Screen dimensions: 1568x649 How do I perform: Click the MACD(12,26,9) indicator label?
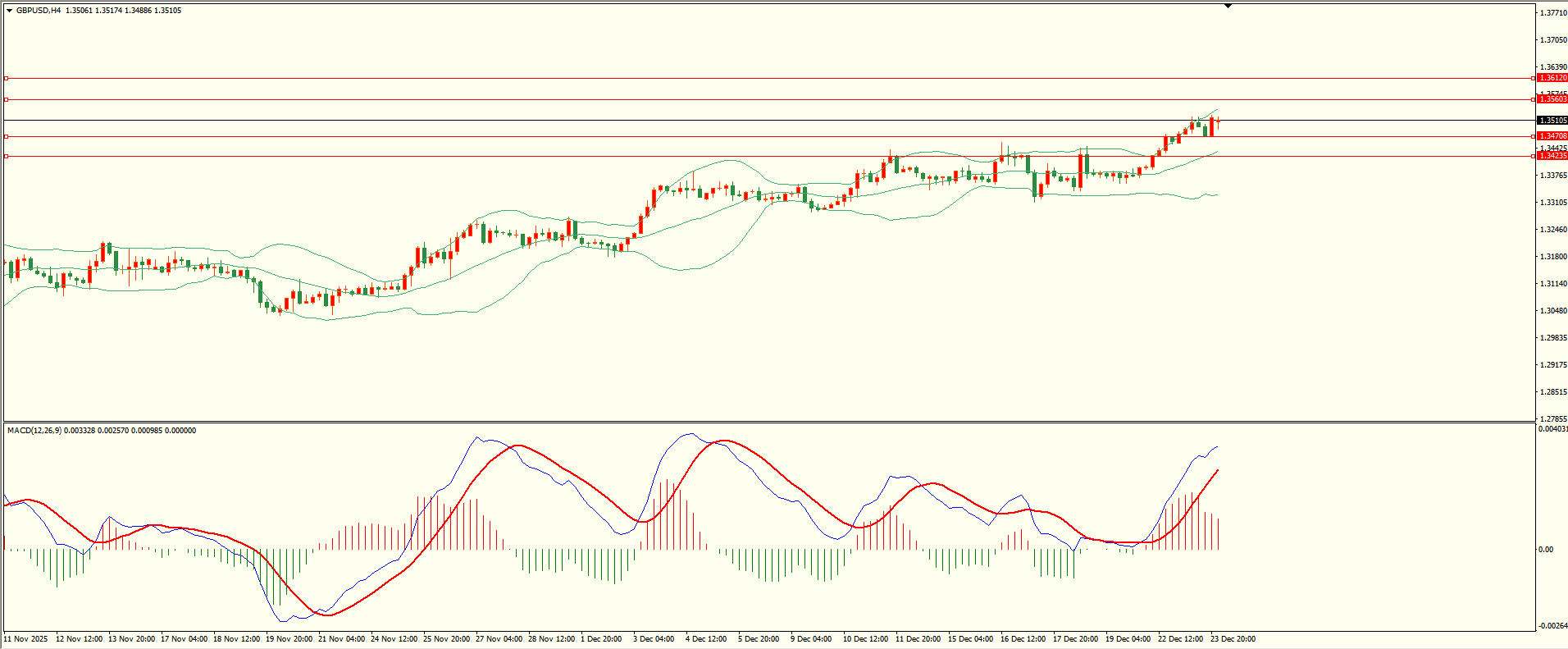click(33, 431)
